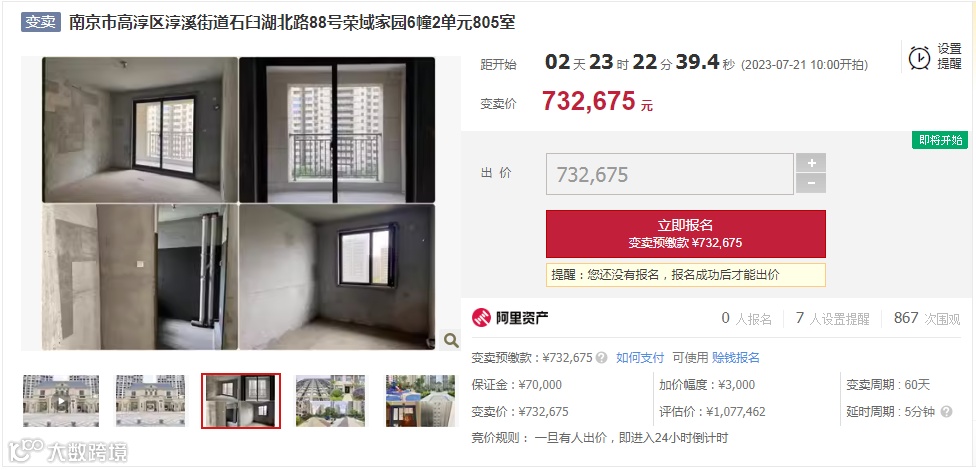This screenshot has width=976, height=470.
Task: Click the bid price input field
Action: (670, 174)
